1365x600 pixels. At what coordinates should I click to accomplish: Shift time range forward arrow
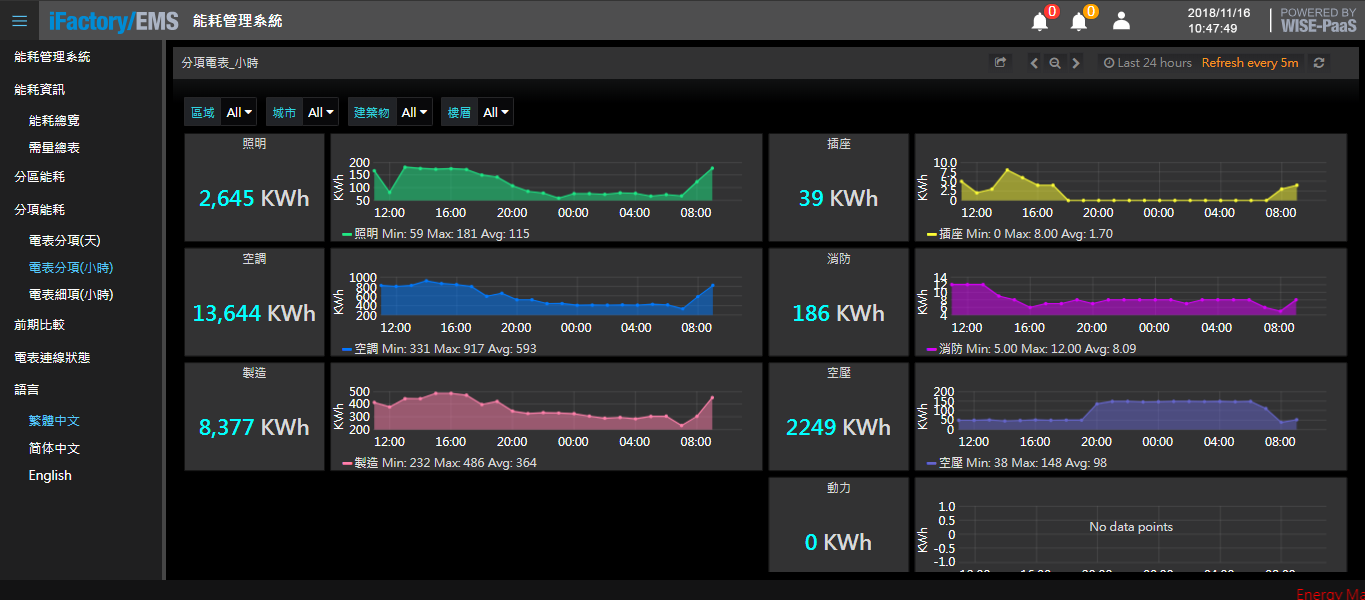pyautogui.click(x=1076, y=63)
